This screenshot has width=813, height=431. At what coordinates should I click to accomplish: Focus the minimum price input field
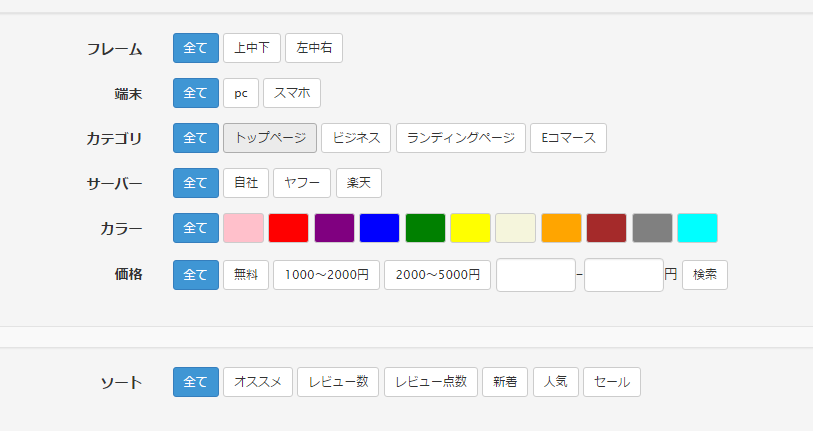[x=536, y=275]
